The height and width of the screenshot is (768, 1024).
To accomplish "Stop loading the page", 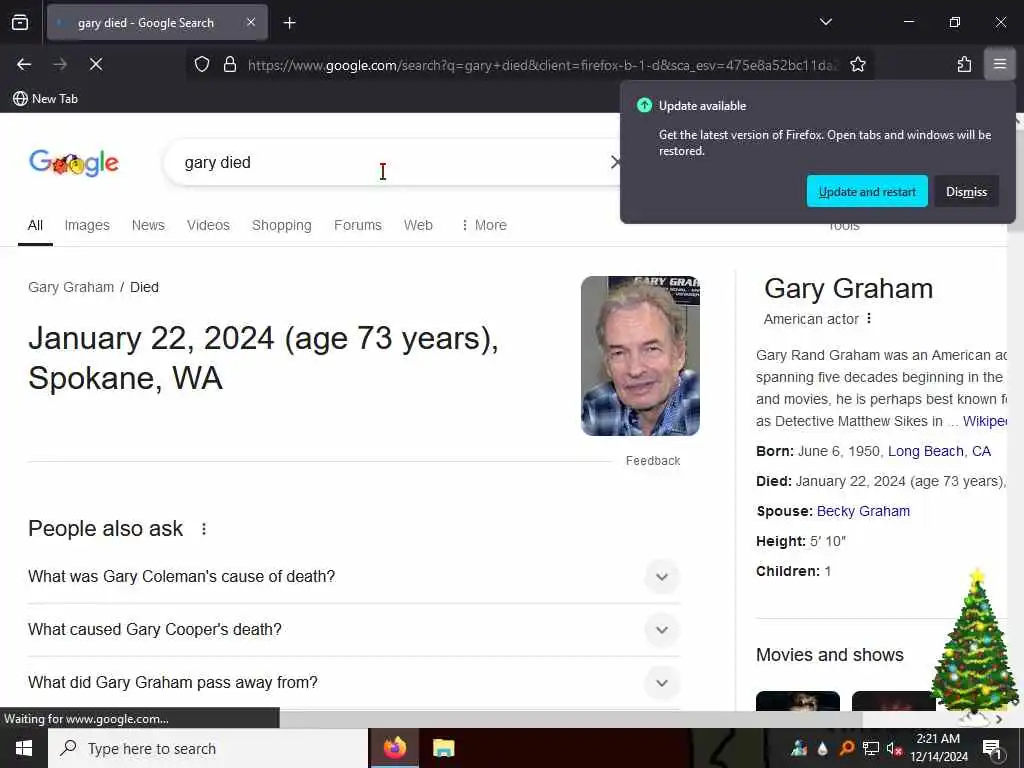I will point(96,64).
